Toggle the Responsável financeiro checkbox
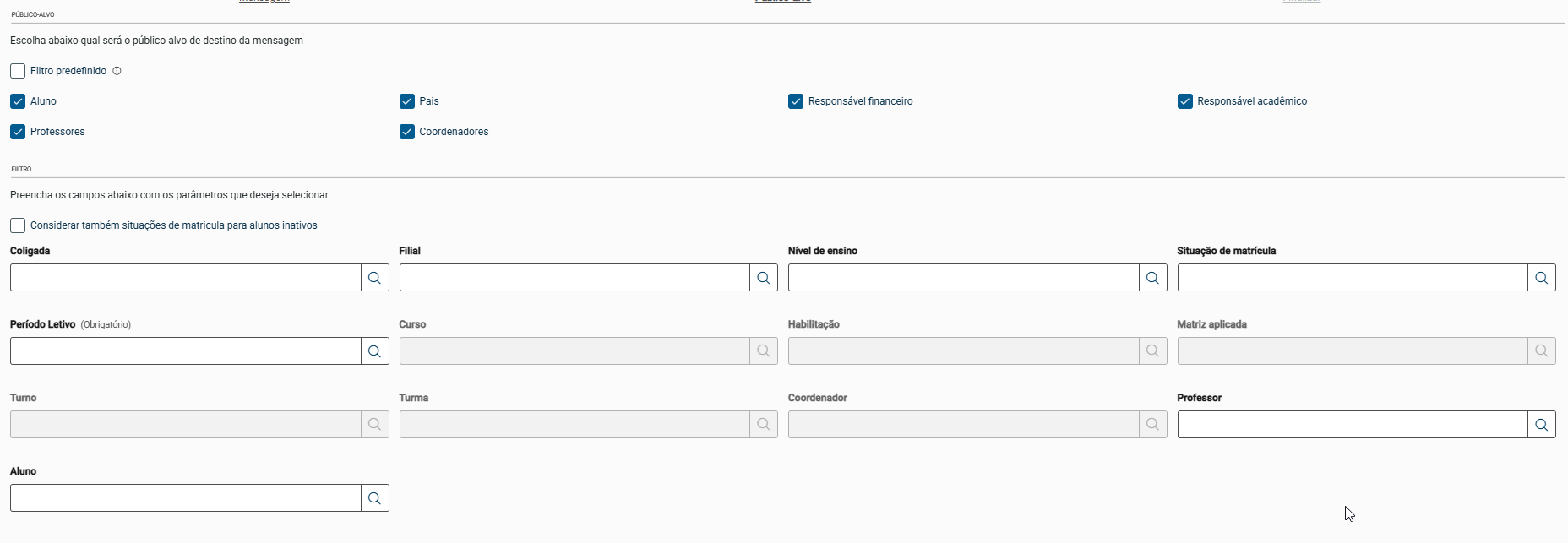This screenshot has width=1568, height=543. (x=796, y=101)
